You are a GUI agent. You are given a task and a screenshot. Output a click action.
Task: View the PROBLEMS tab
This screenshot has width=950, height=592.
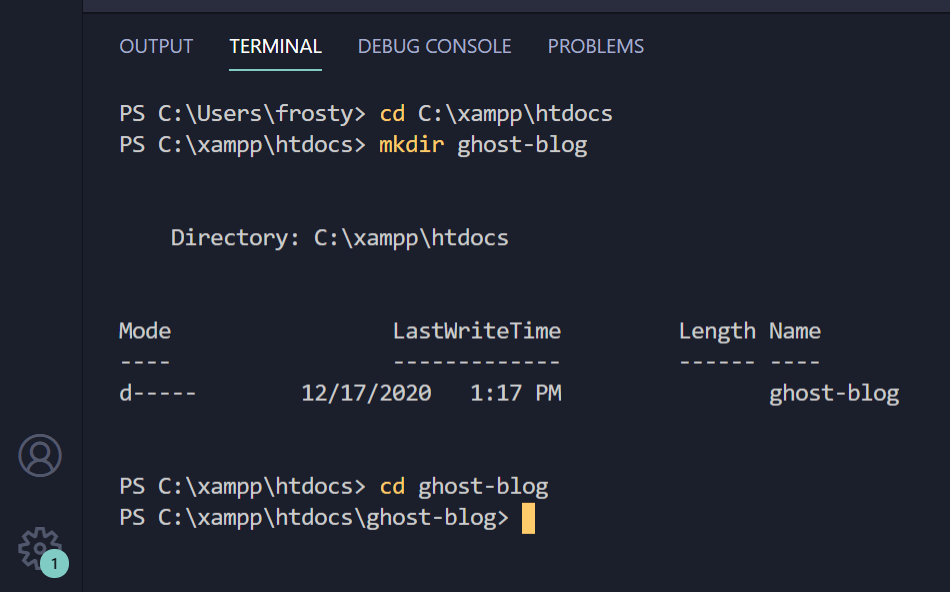tap(595, 46)
